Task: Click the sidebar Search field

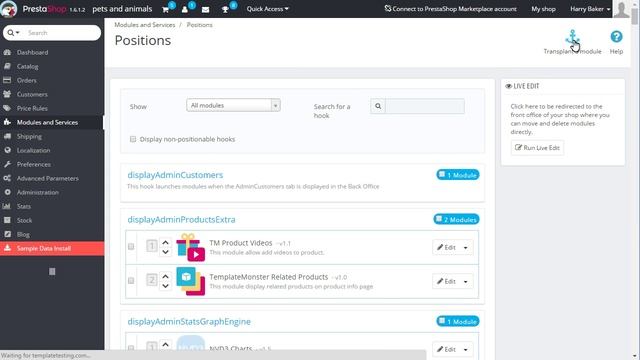Action: (x=62, y=33)
